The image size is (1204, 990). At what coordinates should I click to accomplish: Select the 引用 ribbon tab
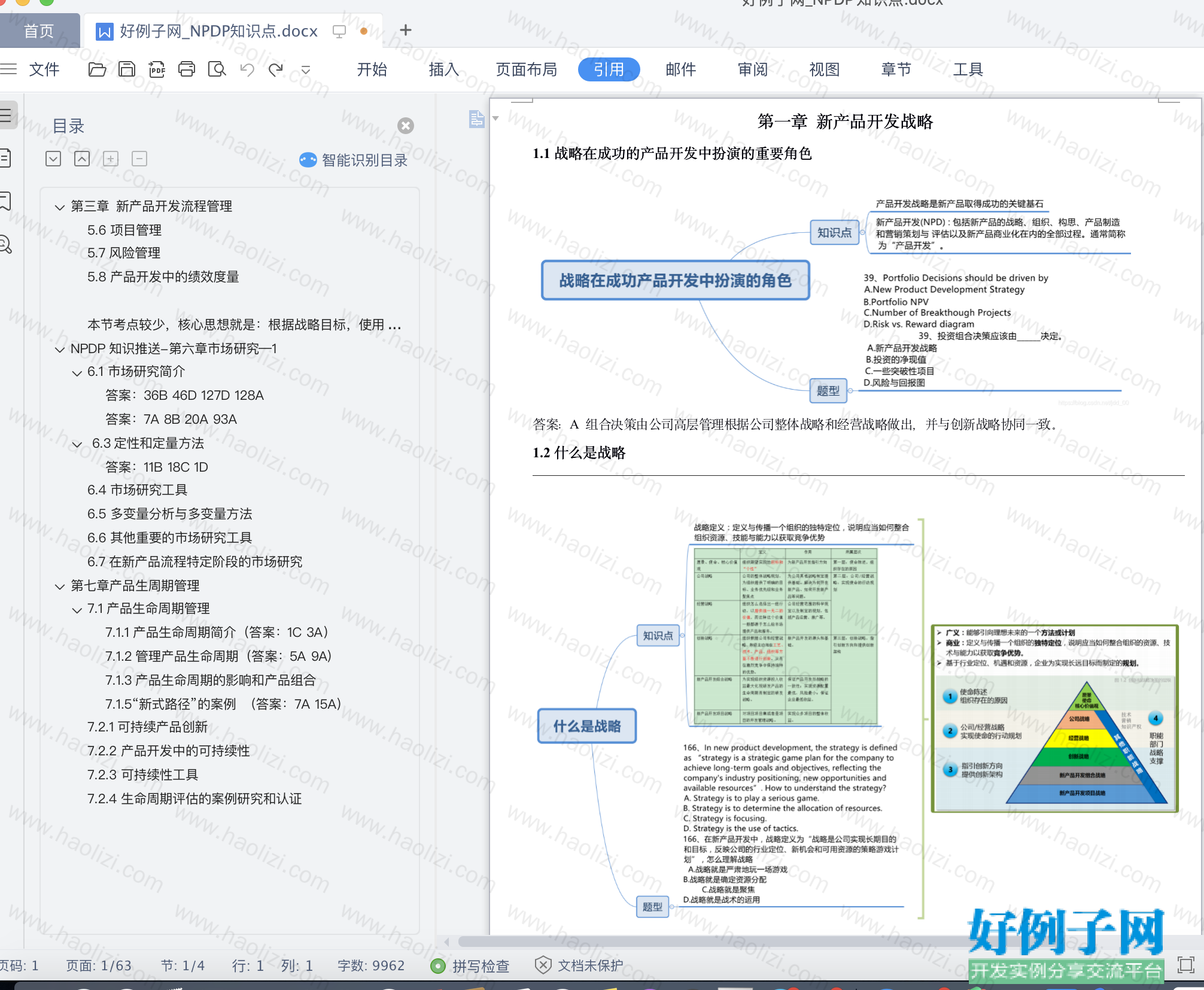(x=609, y=69)
